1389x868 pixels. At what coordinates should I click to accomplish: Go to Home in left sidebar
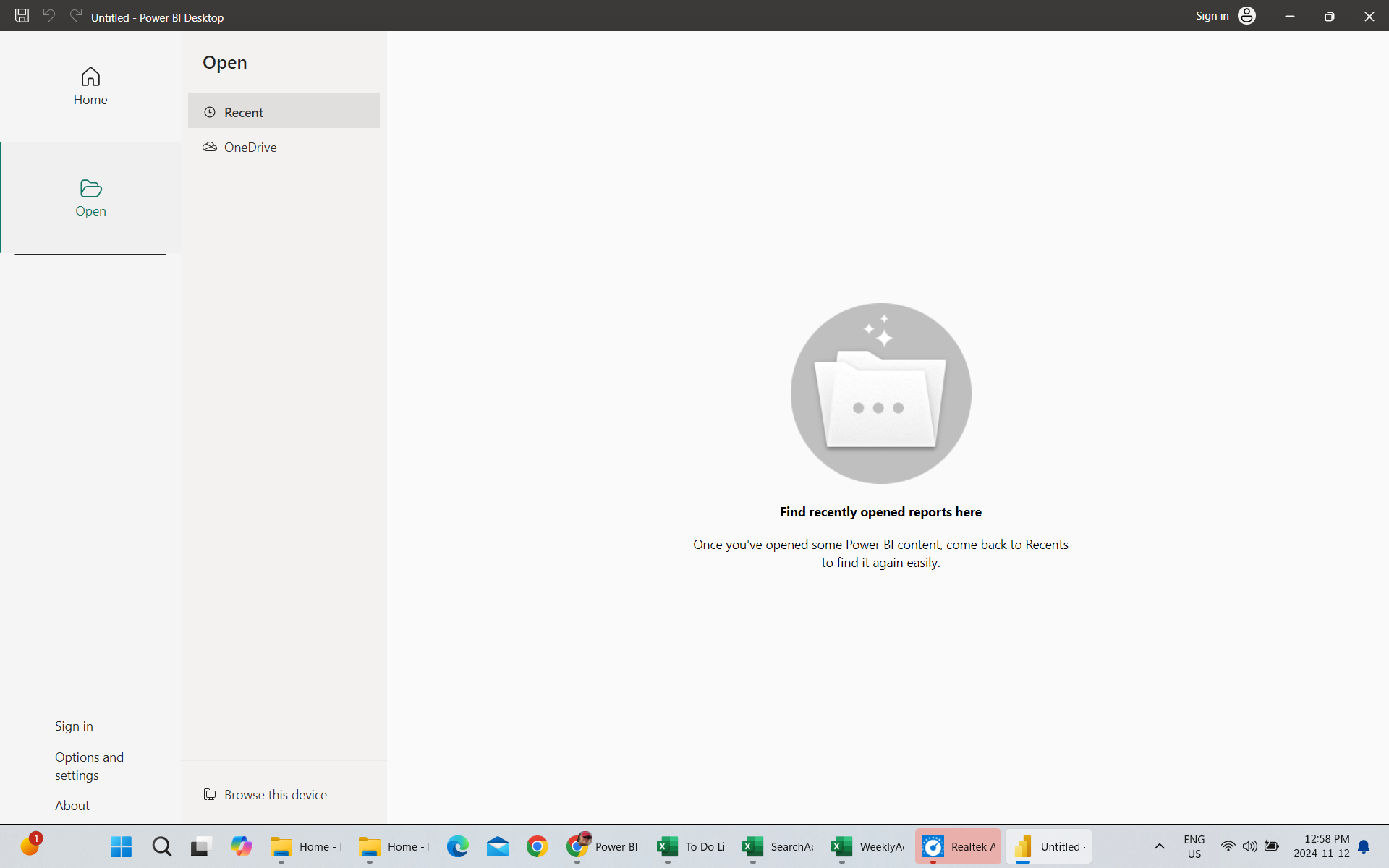coord(90,86)
